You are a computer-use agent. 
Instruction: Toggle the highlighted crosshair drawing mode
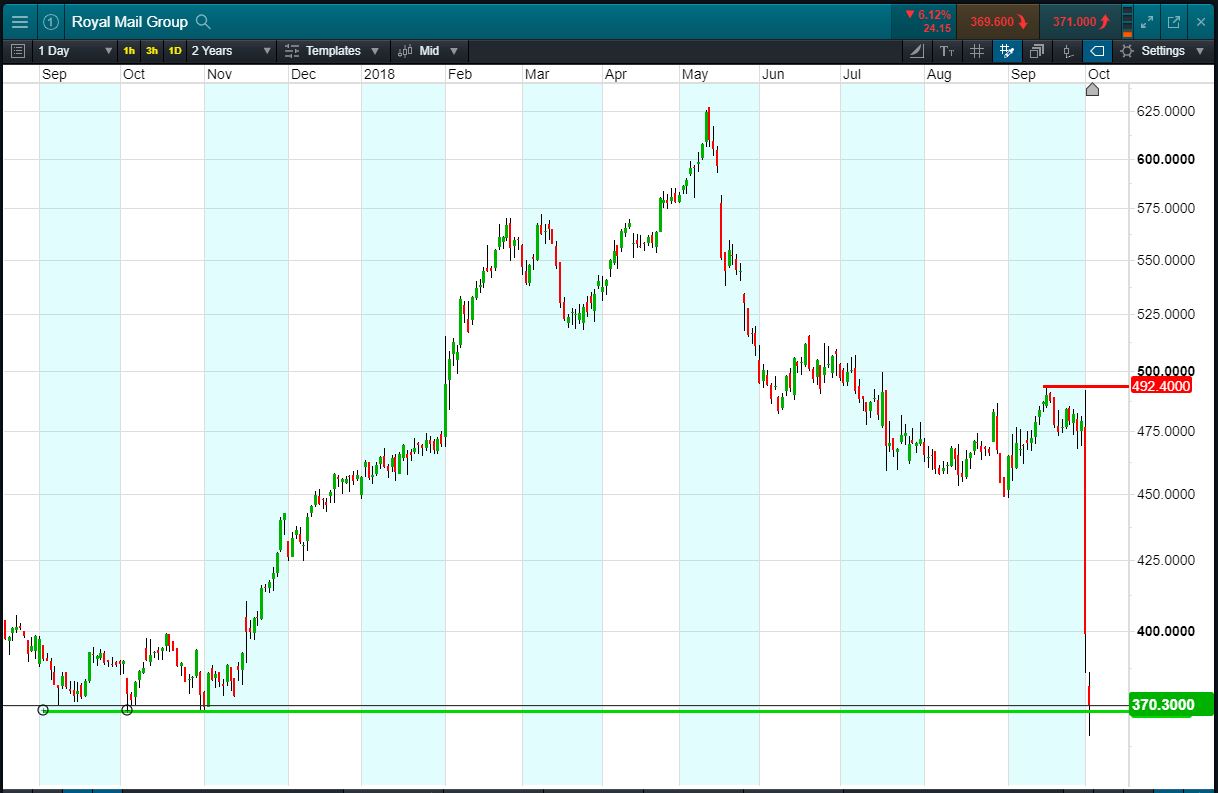(x=1007, y=51)
